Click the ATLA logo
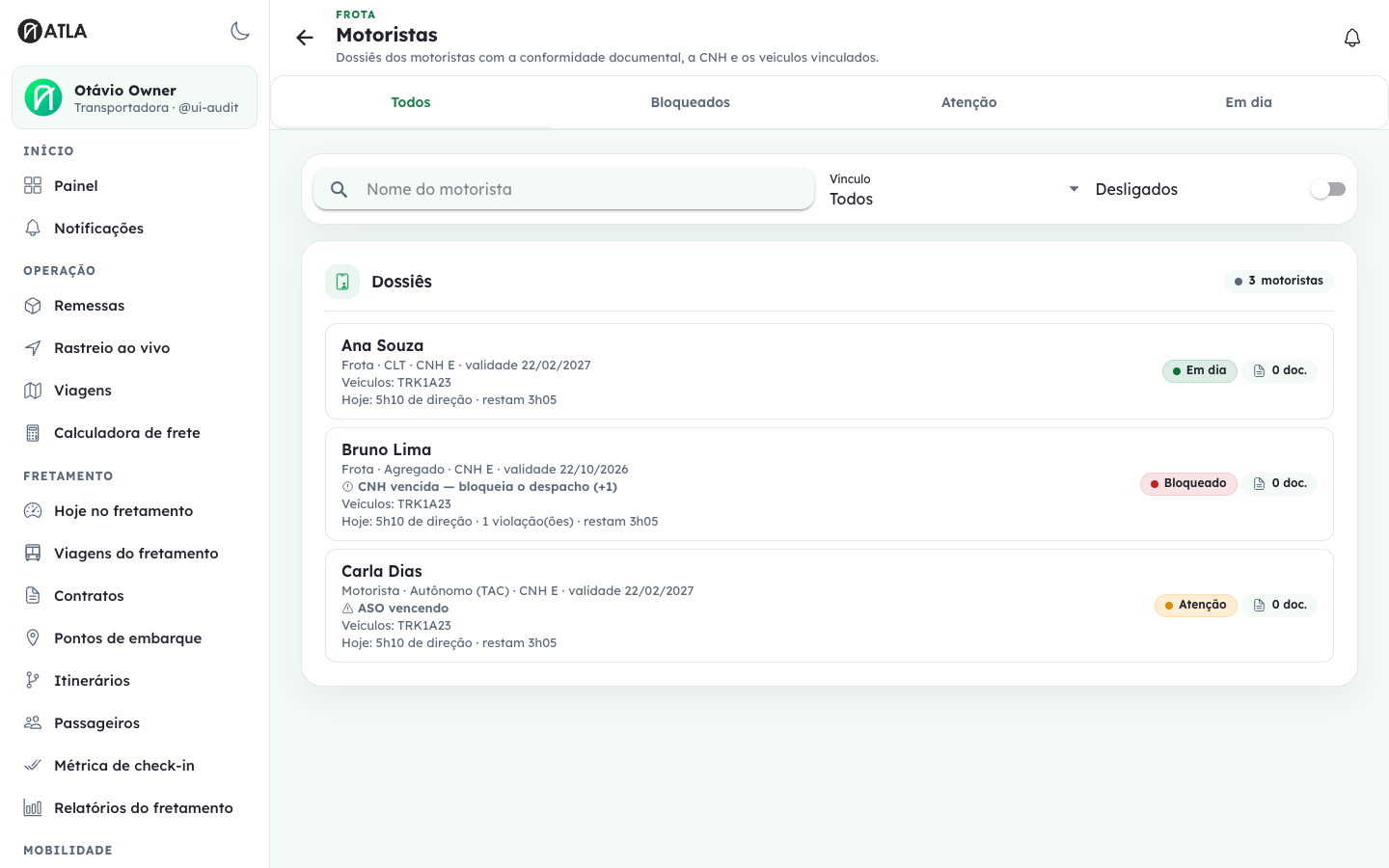Screen dimensions: 1389x868 coord(53,31)
